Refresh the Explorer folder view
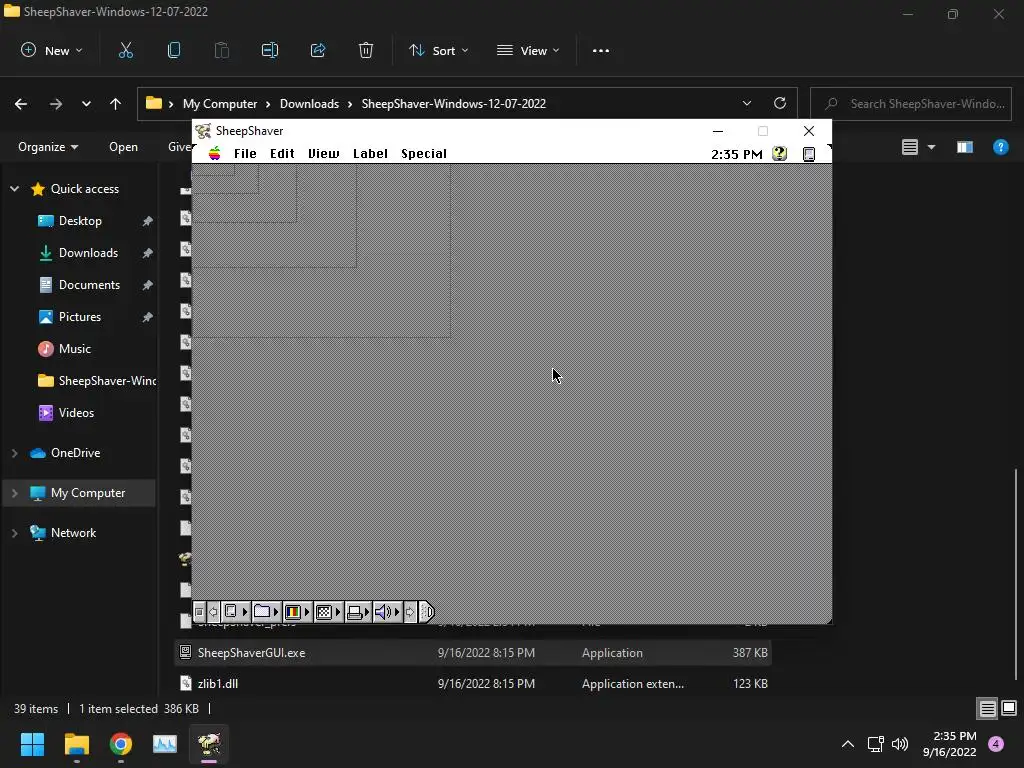The image size is (1024, 768). (780, 103)
